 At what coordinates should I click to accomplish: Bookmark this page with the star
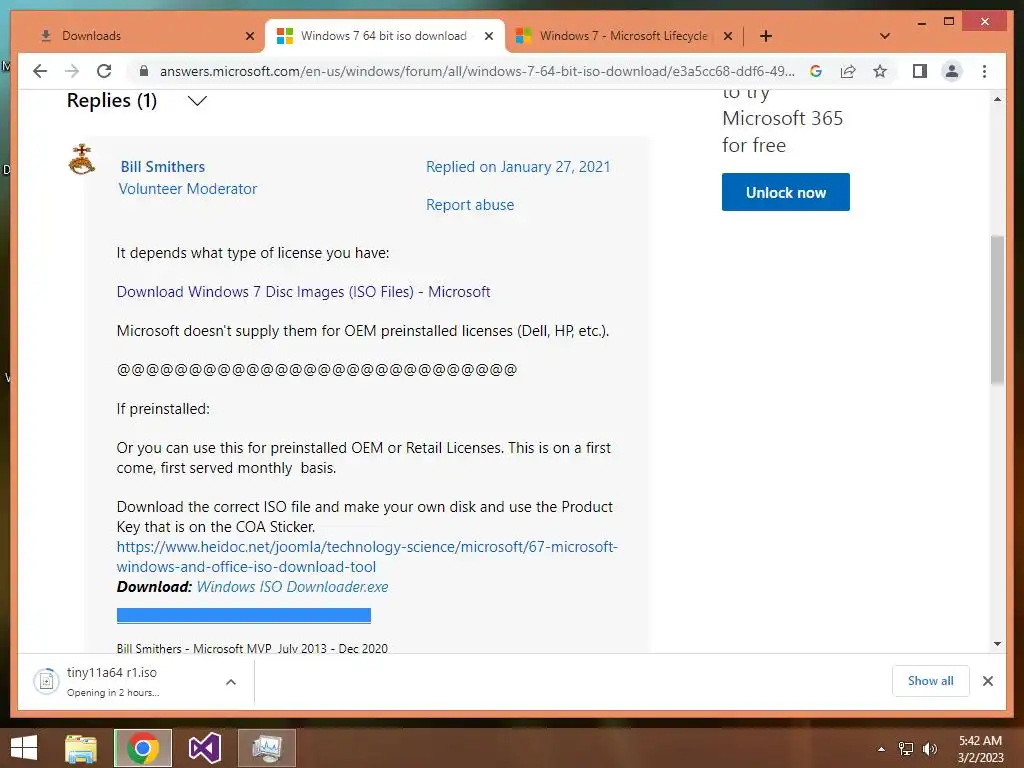[880, 71]
